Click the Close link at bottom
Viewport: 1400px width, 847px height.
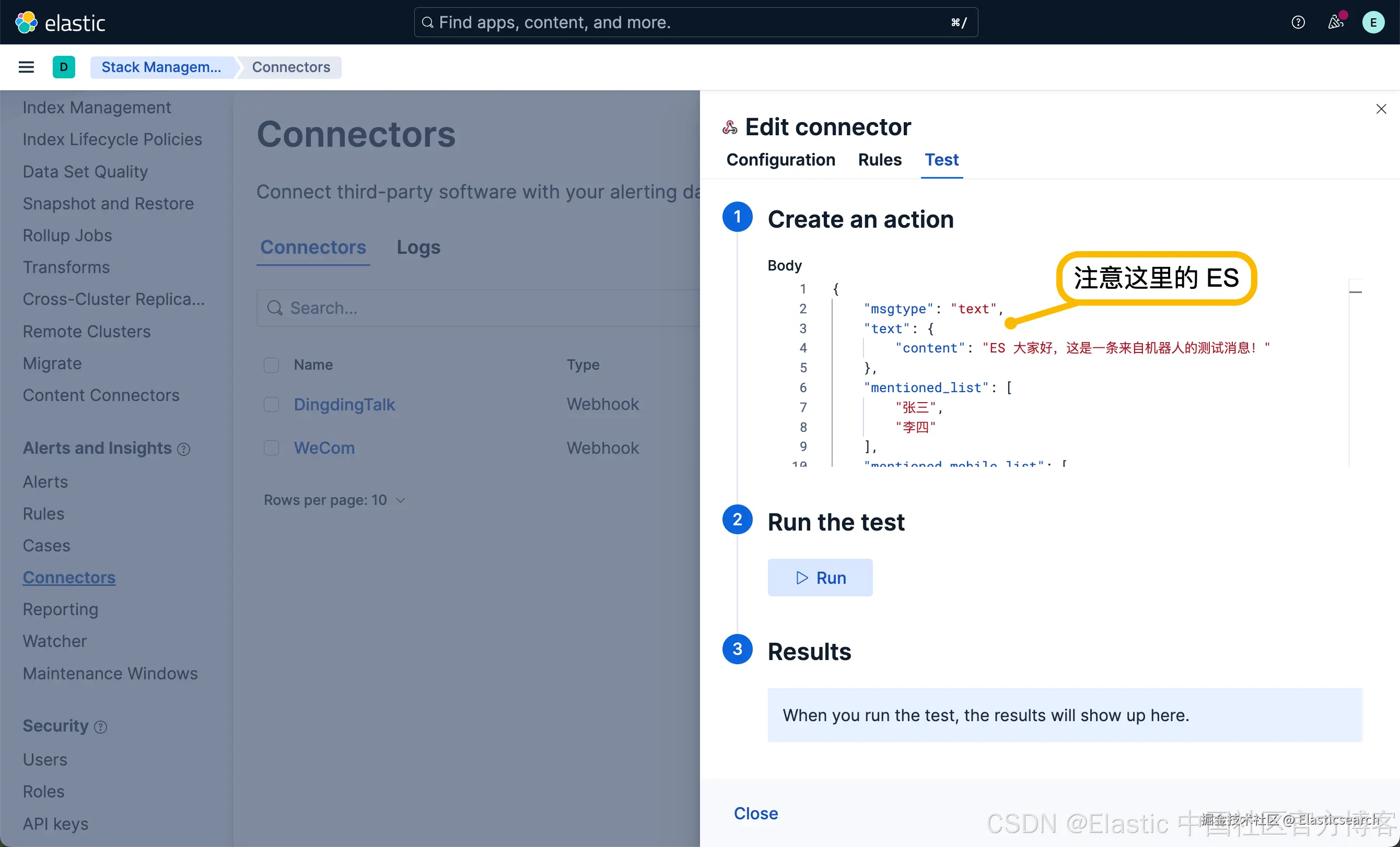[756, 814]
